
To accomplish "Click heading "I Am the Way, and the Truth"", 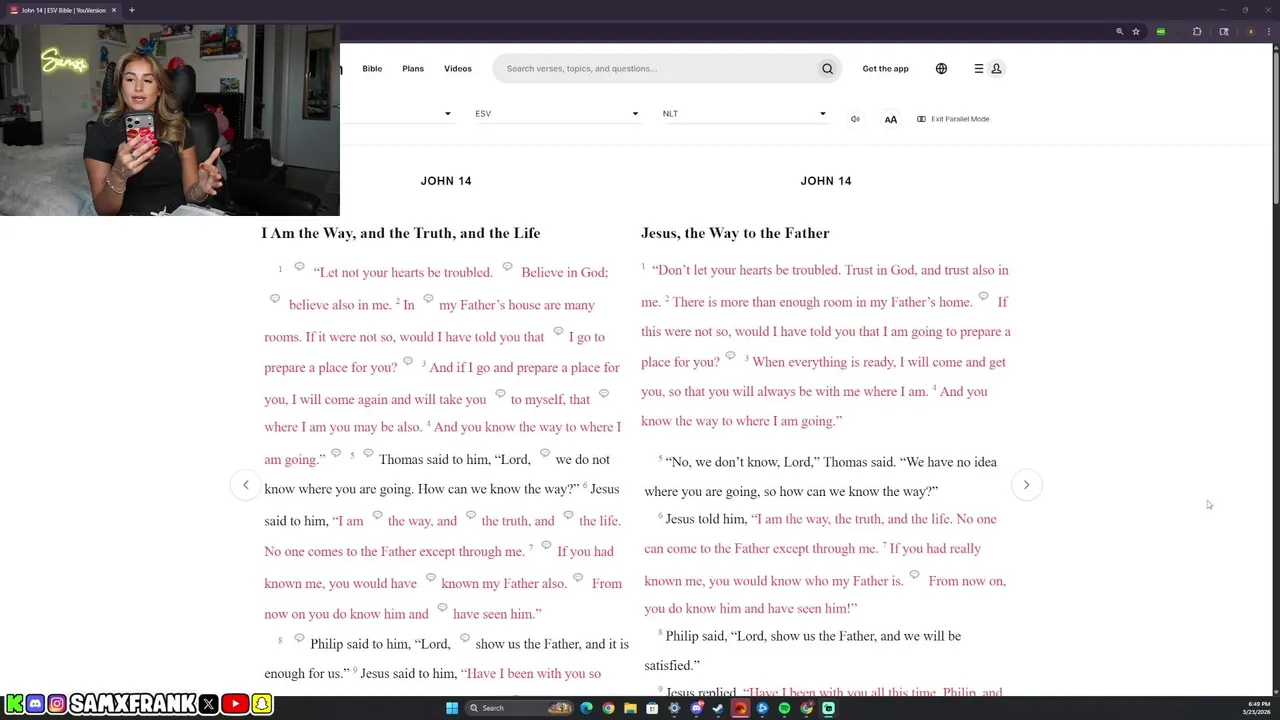I will point(401,233).
